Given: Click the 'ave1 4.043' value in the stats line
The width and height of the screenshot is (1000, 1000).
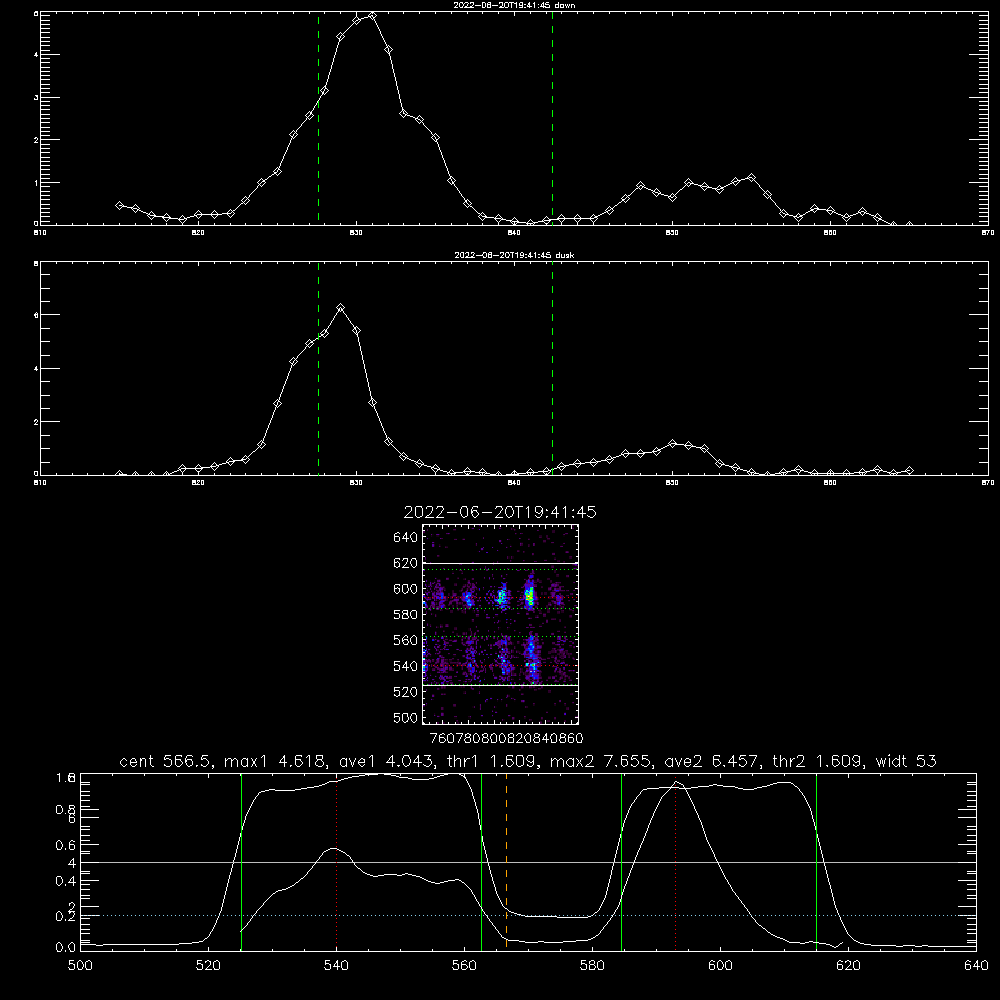Looking at the screenshot, I should click(x=386, y=761).
